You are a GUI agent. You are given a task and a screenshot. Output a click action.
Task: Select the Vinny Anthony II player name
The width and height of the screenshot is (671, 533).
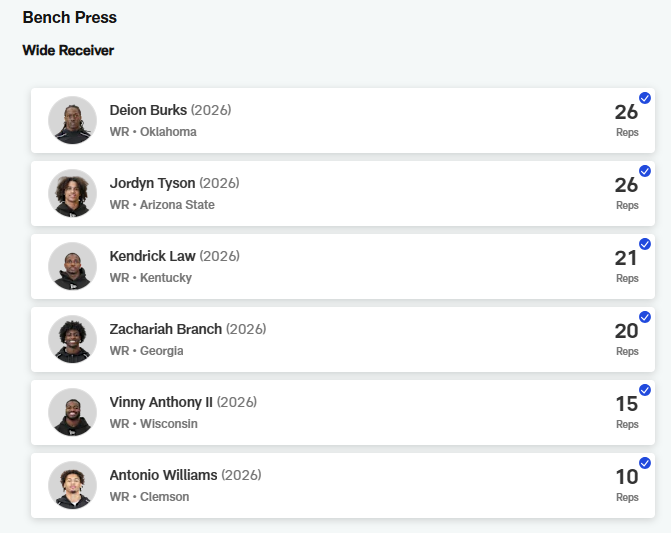[161, 403]
